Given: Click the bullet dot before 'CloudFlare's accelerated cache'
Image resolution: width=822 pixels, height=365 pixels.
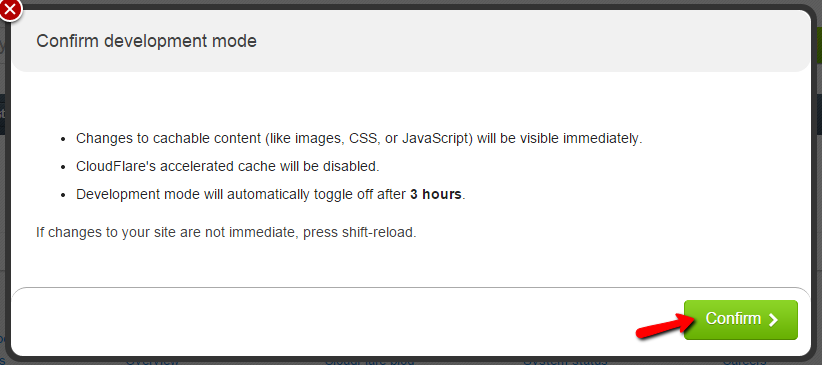Looking at the screenshot, I should 63,168.
